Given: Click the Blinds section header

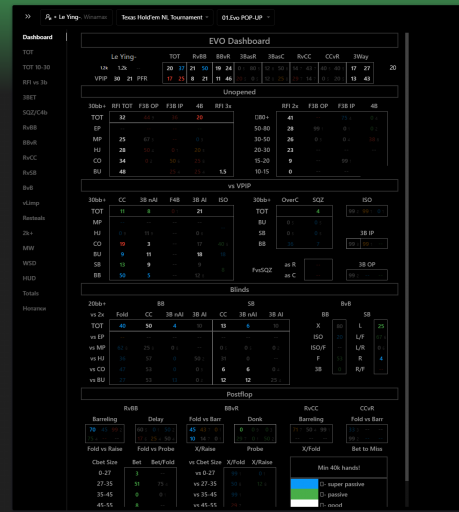Looking at the screenshot, I should click(x=239, y=289).
